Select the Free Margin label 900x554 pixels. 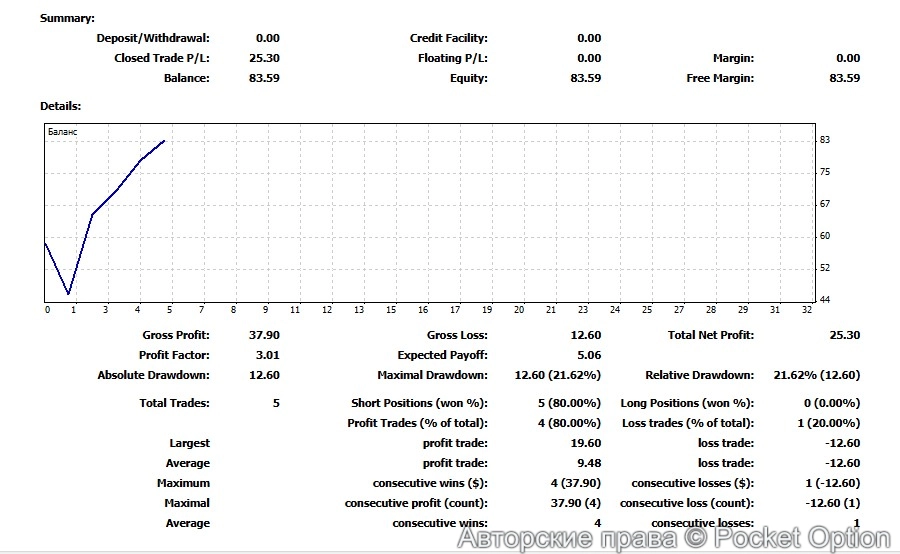tap(720, 78)
